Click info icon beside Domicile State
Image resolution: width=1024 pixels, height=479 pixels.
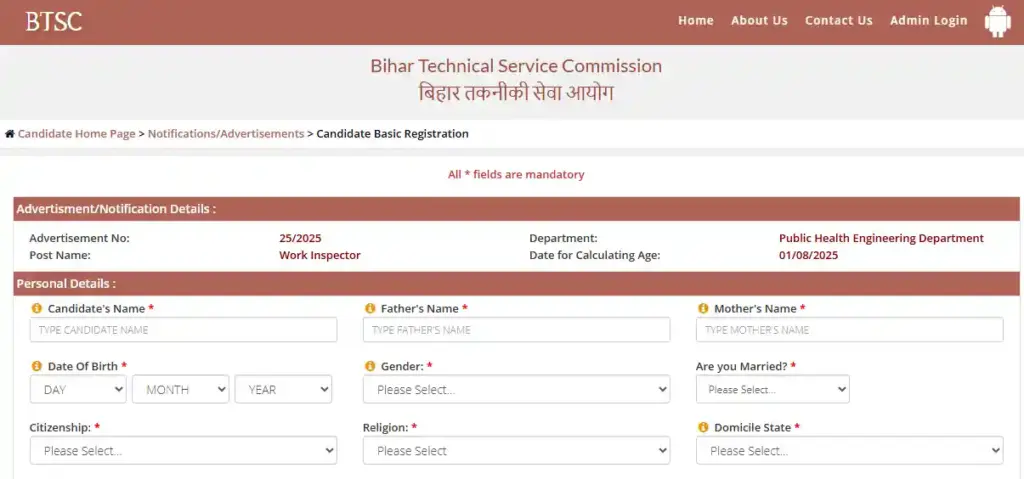[703, 428]
